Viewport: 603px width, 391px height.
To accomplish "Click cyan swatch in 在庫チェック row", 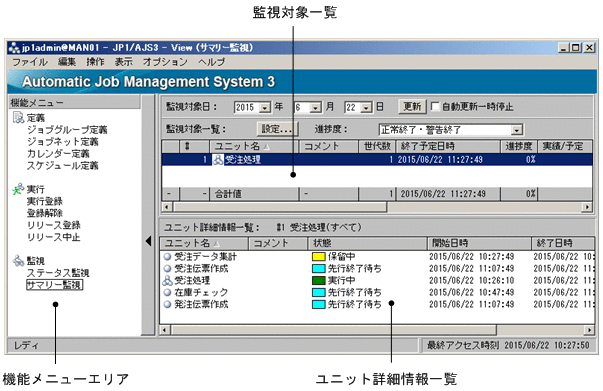I will tap(318, 292).
